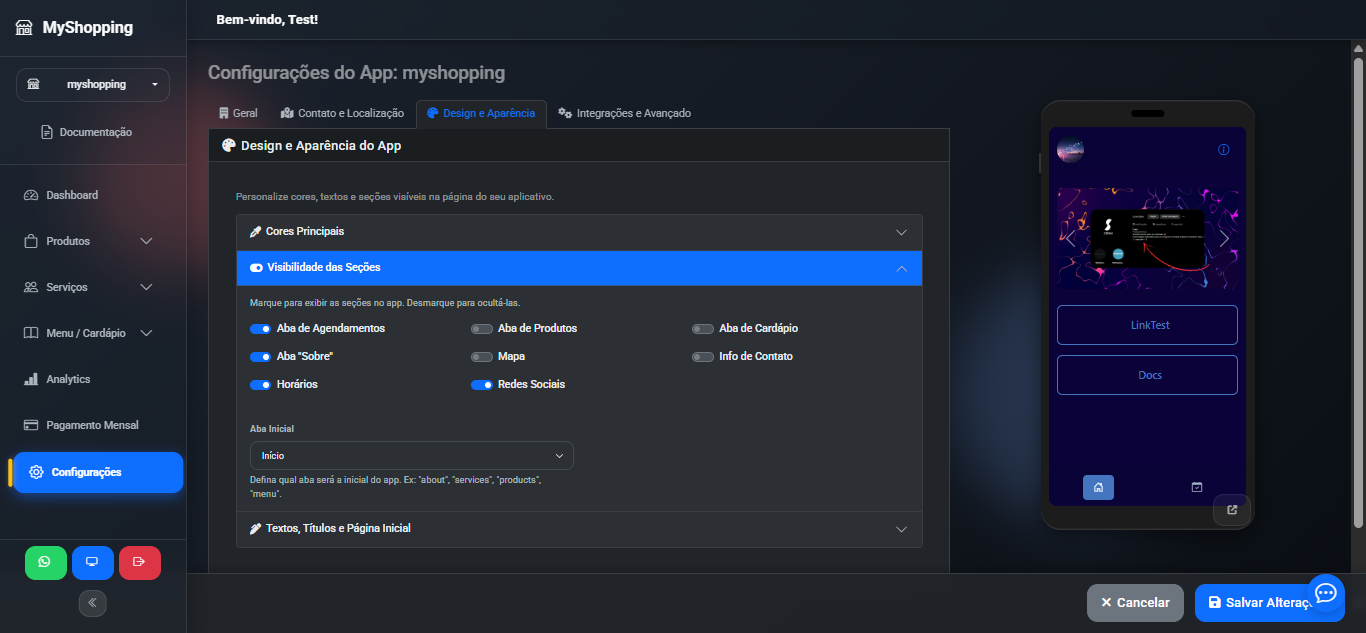Go to Dashboard in sidebar
Viewport: 1366px width, 633px height.
point(93,195)
